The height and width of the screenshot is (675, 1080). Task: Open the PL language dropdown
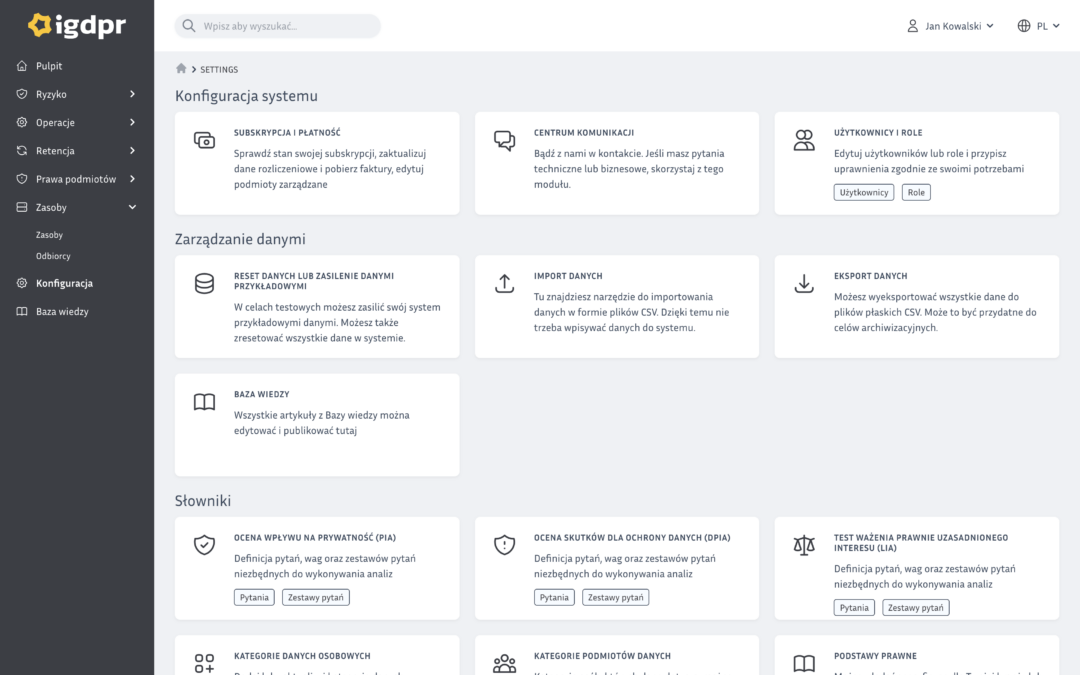point(1038,25)
